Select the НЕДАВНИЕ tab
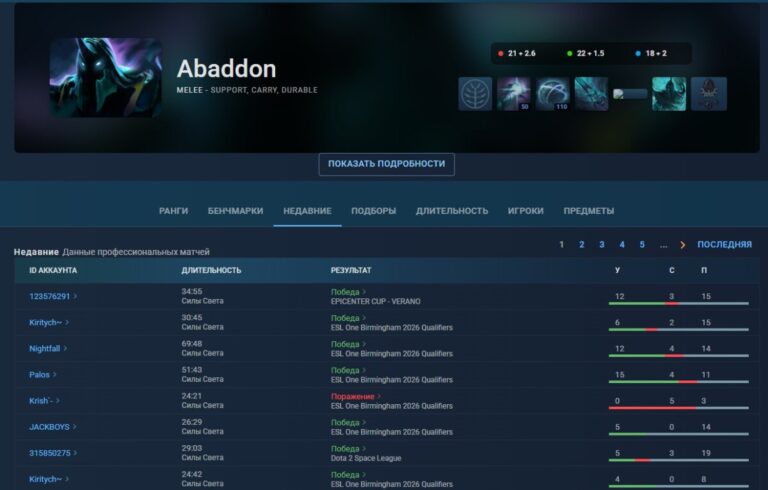 tap(307, 211)
